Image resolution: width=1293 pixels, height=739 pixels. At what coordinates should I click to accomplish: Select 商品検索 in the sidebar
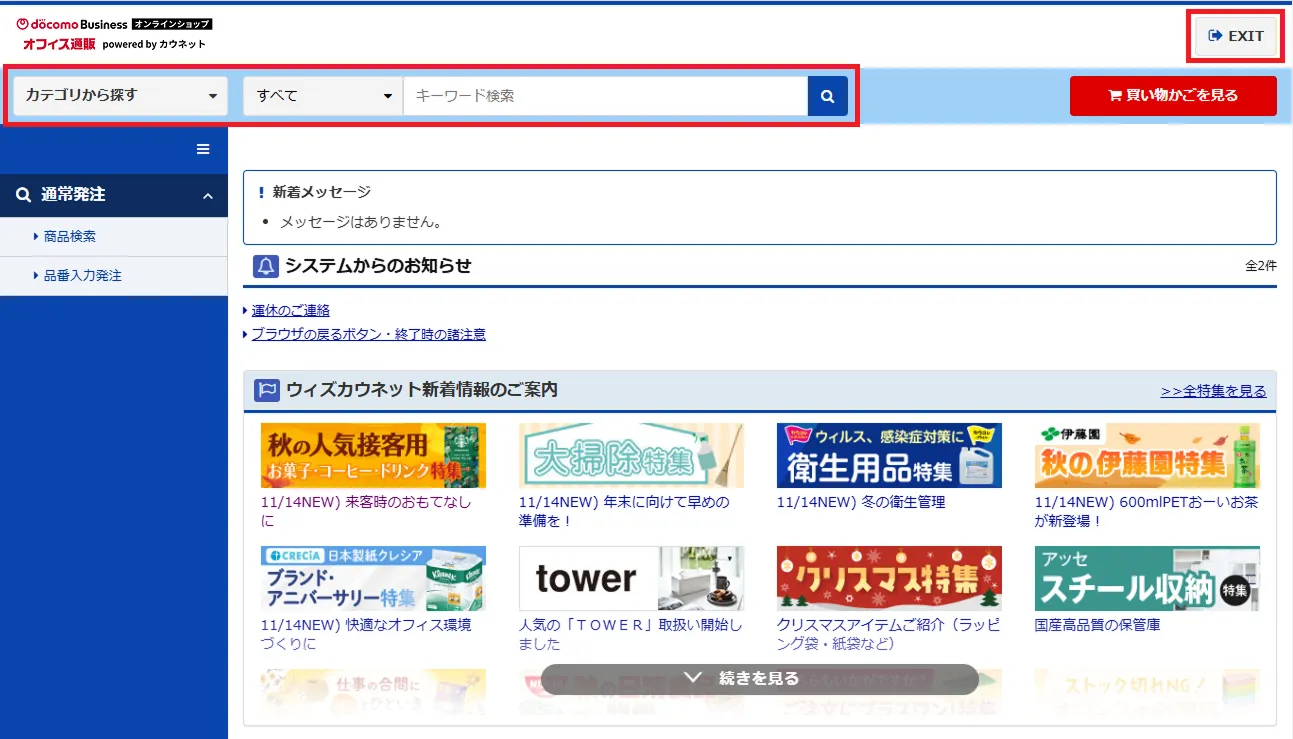click(70, 237)
